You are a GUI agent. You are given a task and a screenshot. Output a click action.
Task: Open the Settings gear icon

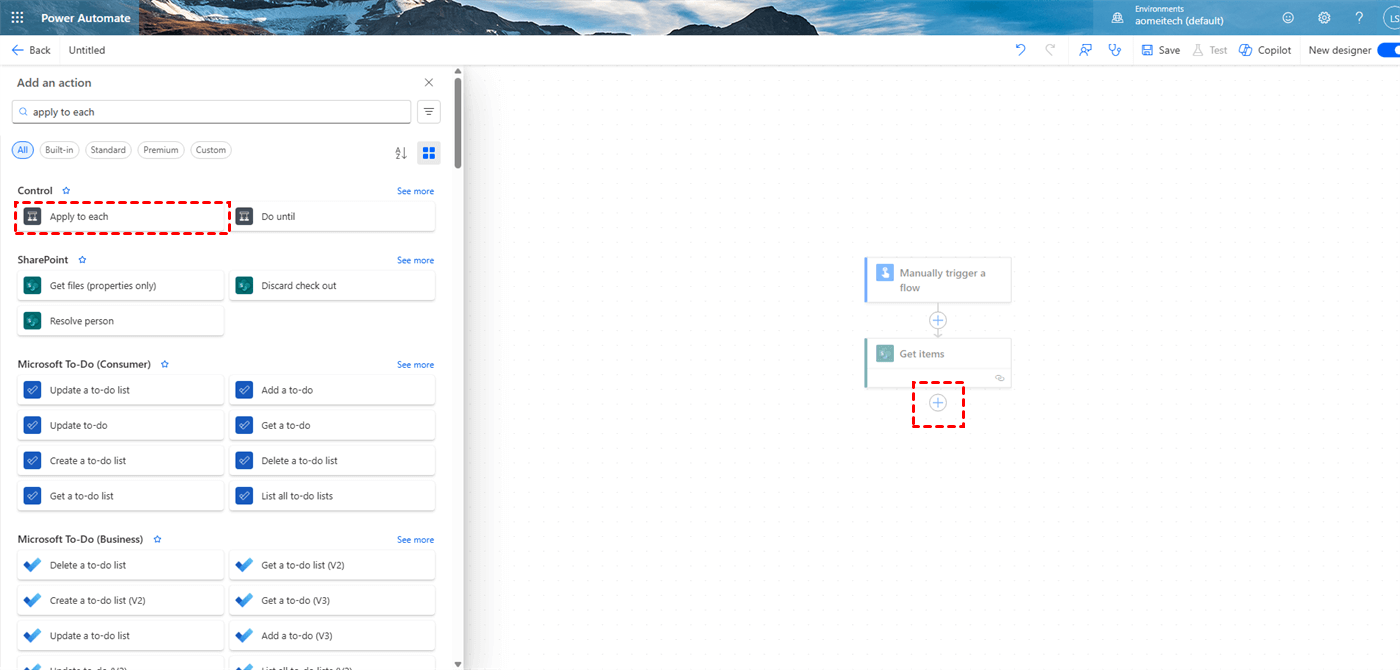[1324, 18]
